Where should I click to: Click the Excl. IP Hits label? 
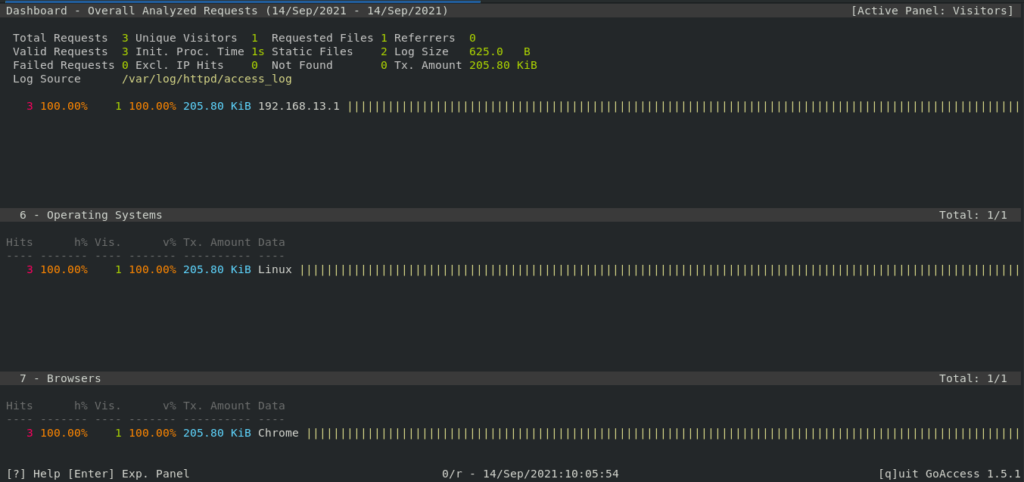(180, 65)
